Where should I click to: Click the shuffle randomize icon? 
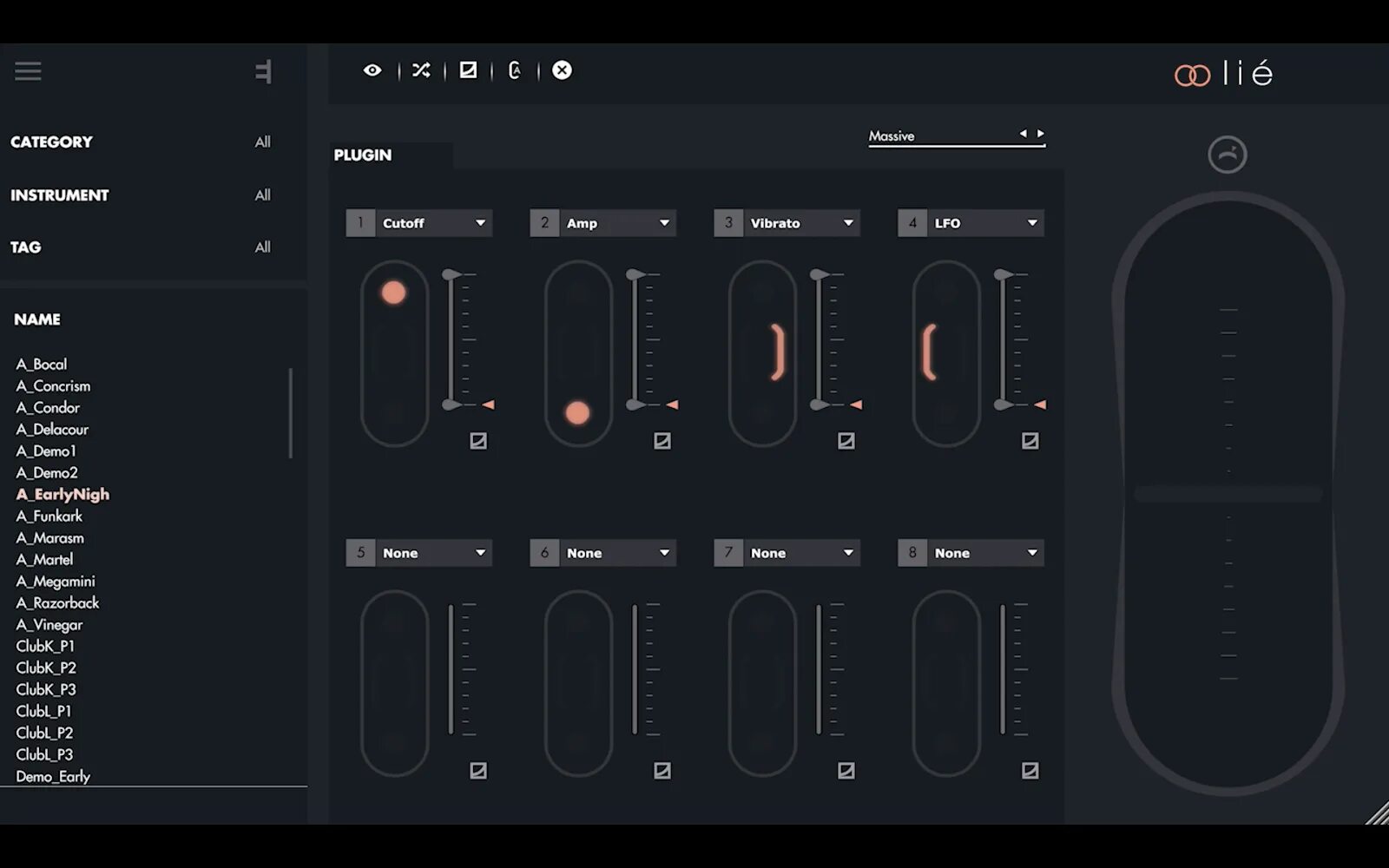(421, 70)
